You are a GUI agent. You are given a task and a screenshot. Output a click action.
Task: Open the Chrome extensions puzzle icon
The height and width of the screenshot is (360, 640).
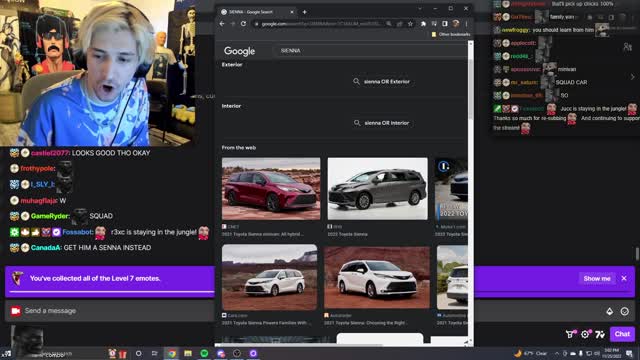pos(423,24)
